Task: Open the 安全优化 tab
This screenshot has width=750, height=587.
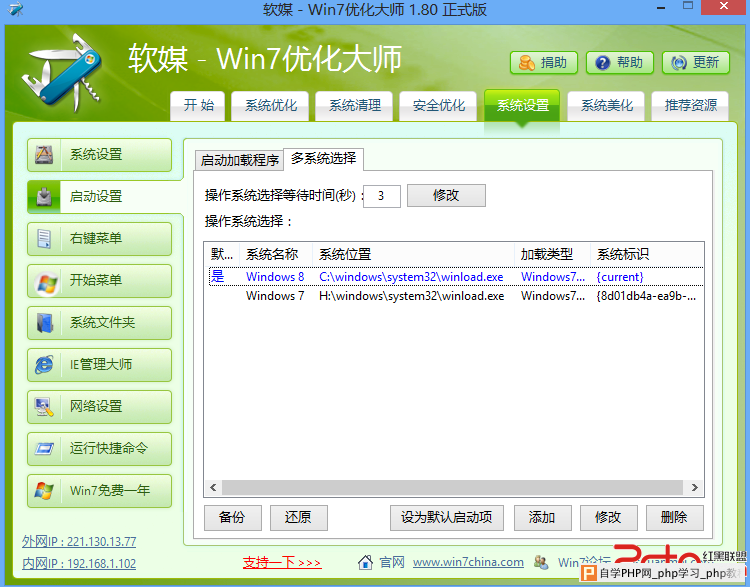Action: [x=439, y=105]
